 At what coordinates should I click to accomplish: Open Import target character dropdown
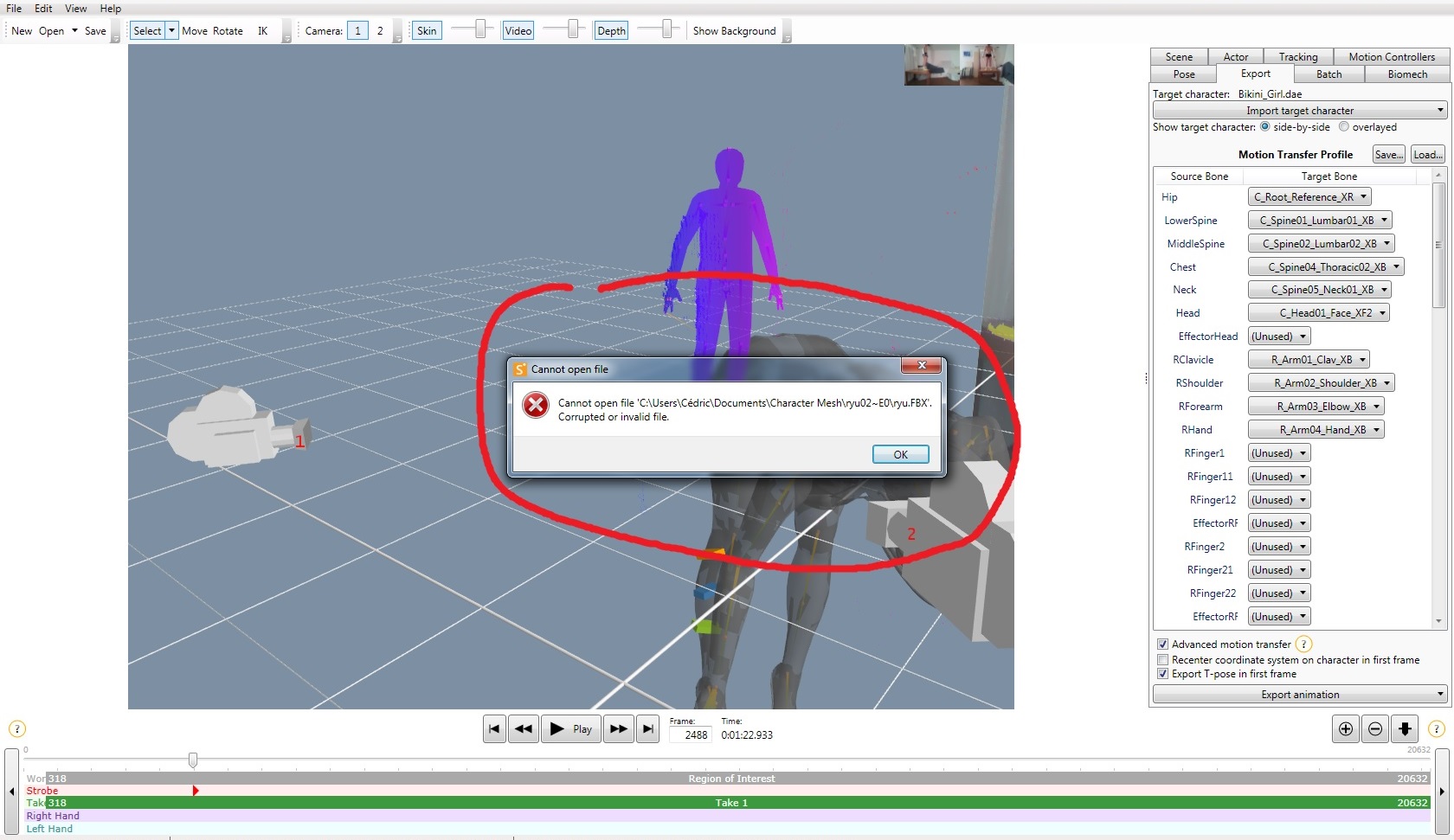click(x=1300, y=111)
